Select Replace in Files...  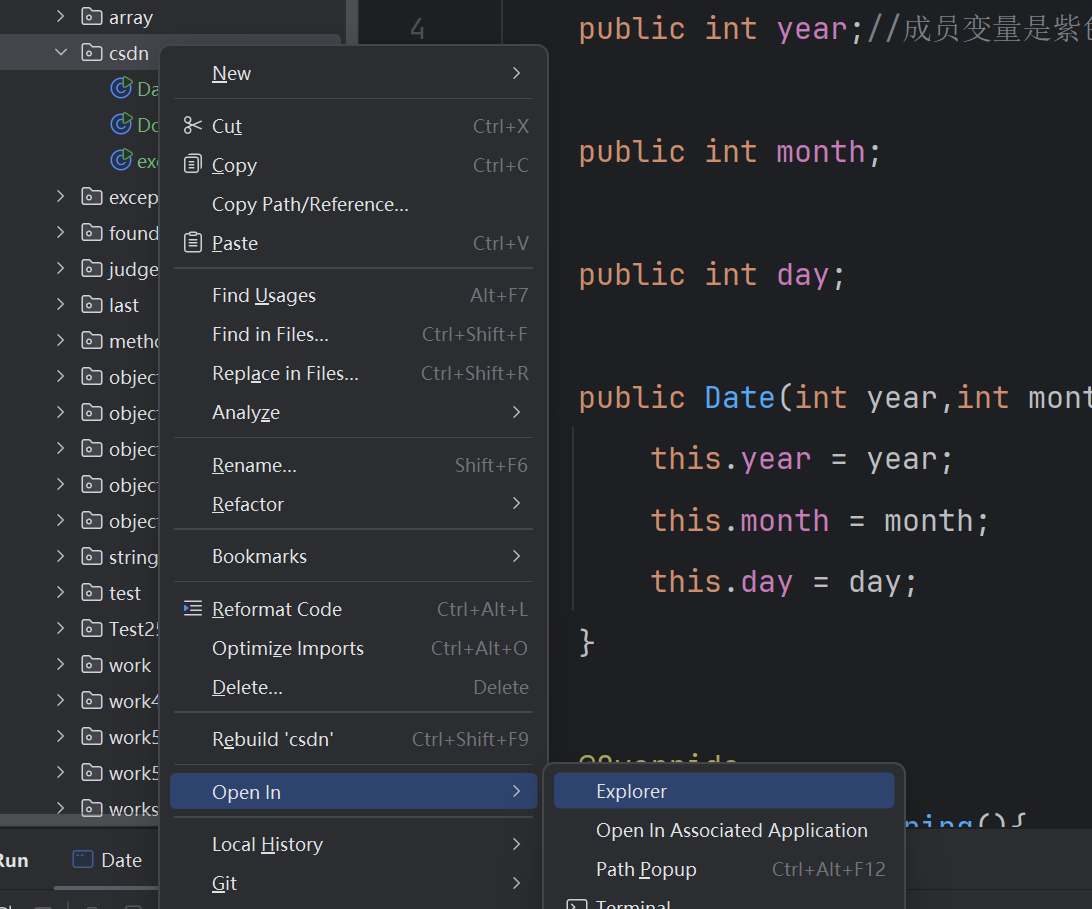pos(353,373)
